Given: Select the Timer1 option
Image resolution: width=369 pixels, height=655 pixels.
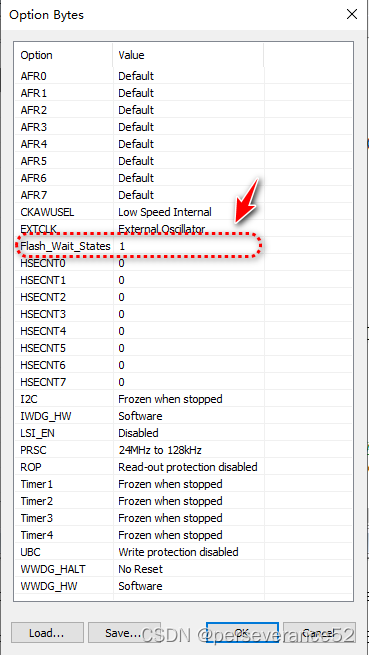Looking at the screenshot, I should 37,485.
